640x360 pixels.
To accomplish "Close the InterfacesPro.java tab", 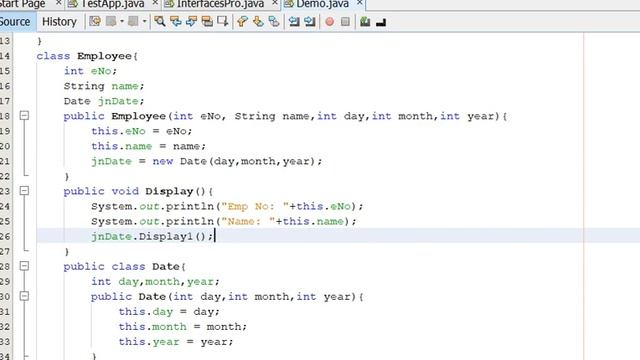I will click(x=274, y=3).
